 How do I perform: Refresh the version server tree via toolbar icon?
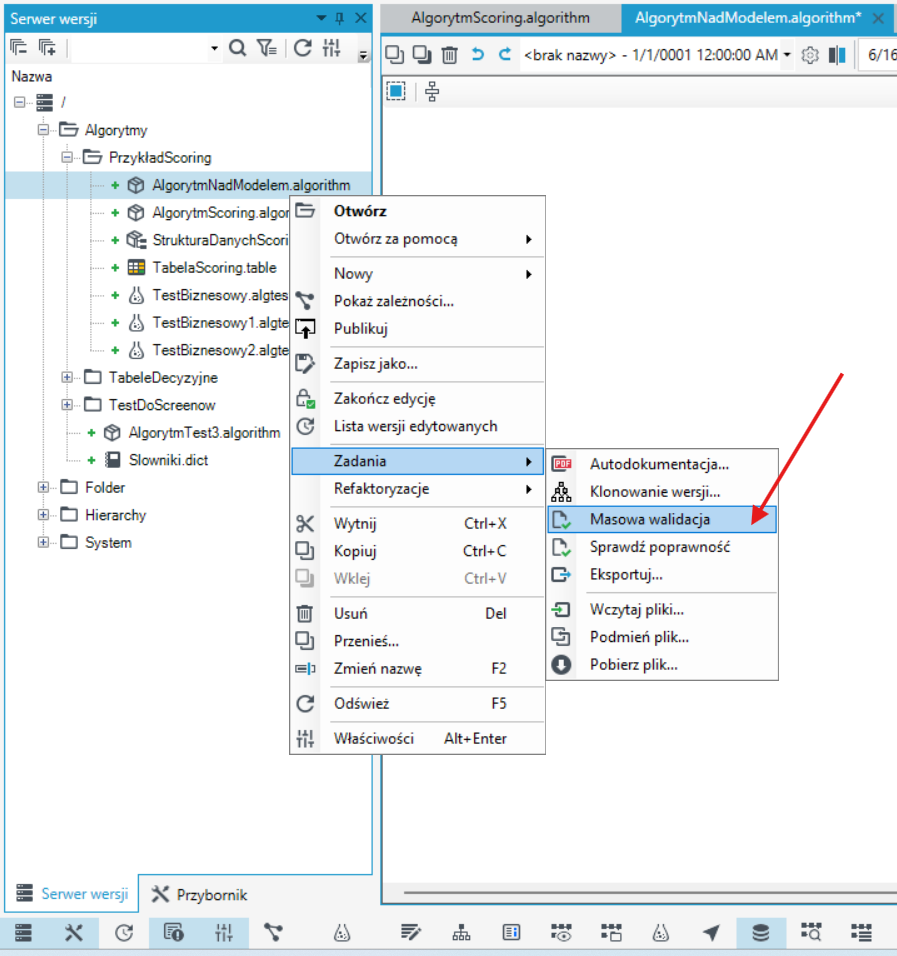point(302,48)
